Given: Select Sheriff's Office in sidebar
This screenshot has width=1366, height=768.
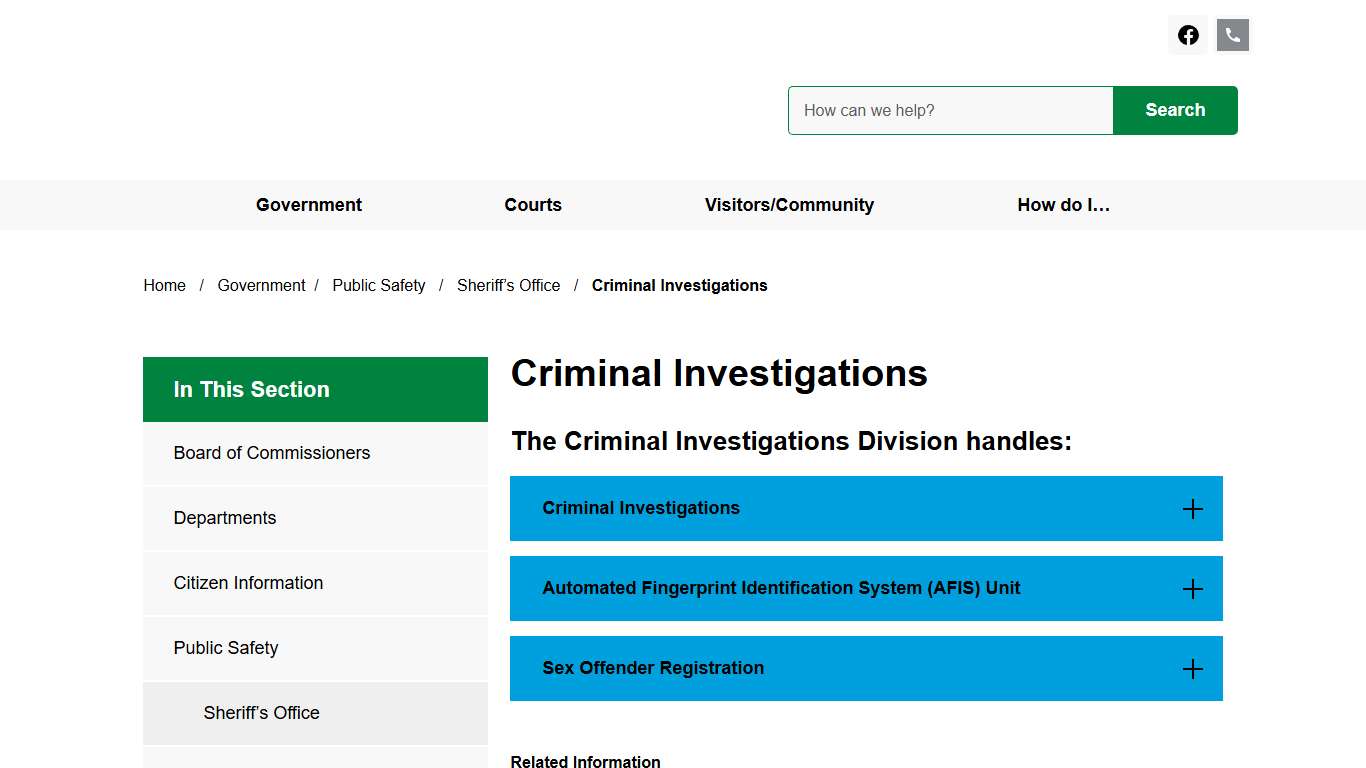Looking at the screenshot, I should tap(261, 713).
